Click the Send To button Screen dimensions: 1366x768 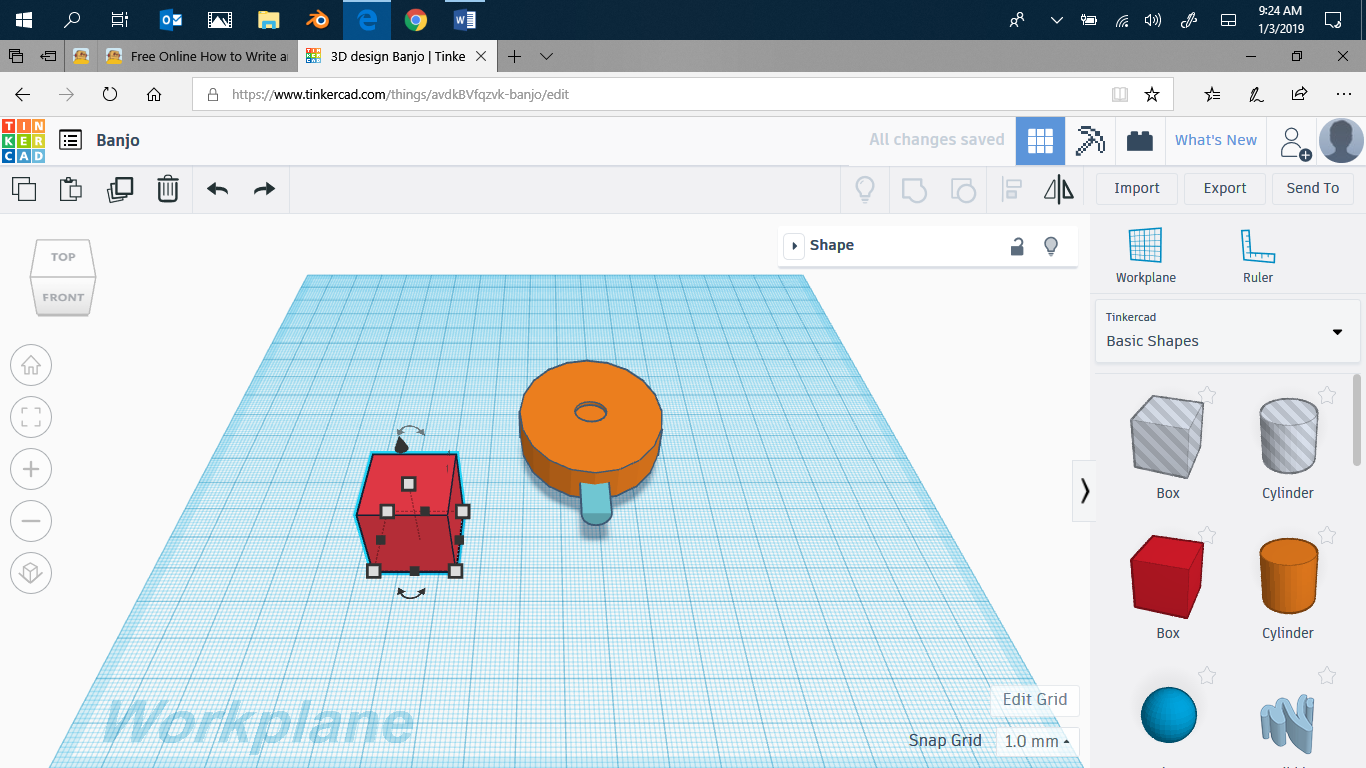pyautogui.click(x=1312, y=188)
